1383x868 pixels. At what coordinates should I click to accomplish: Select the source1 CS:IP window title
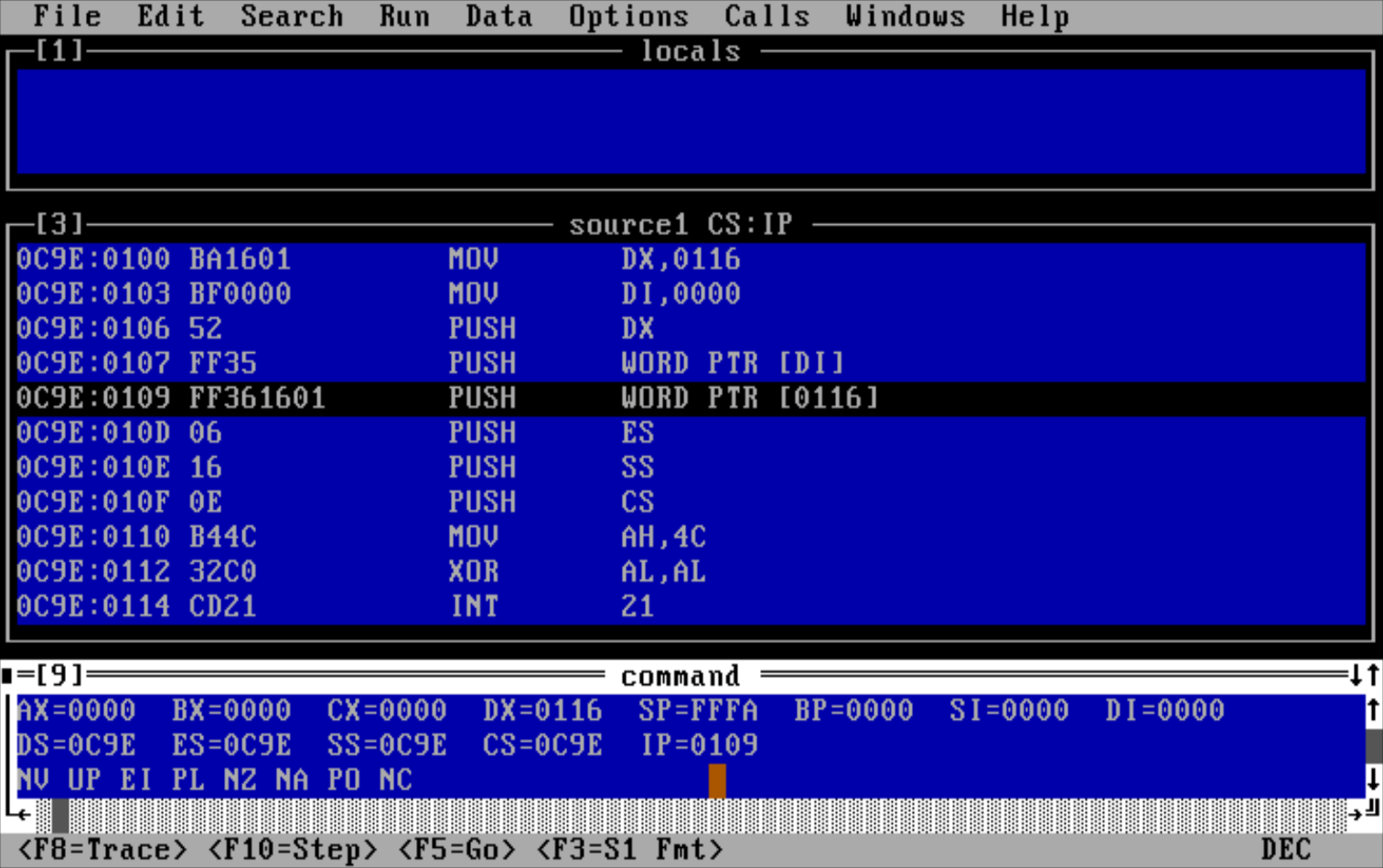[x=681, y=225]
